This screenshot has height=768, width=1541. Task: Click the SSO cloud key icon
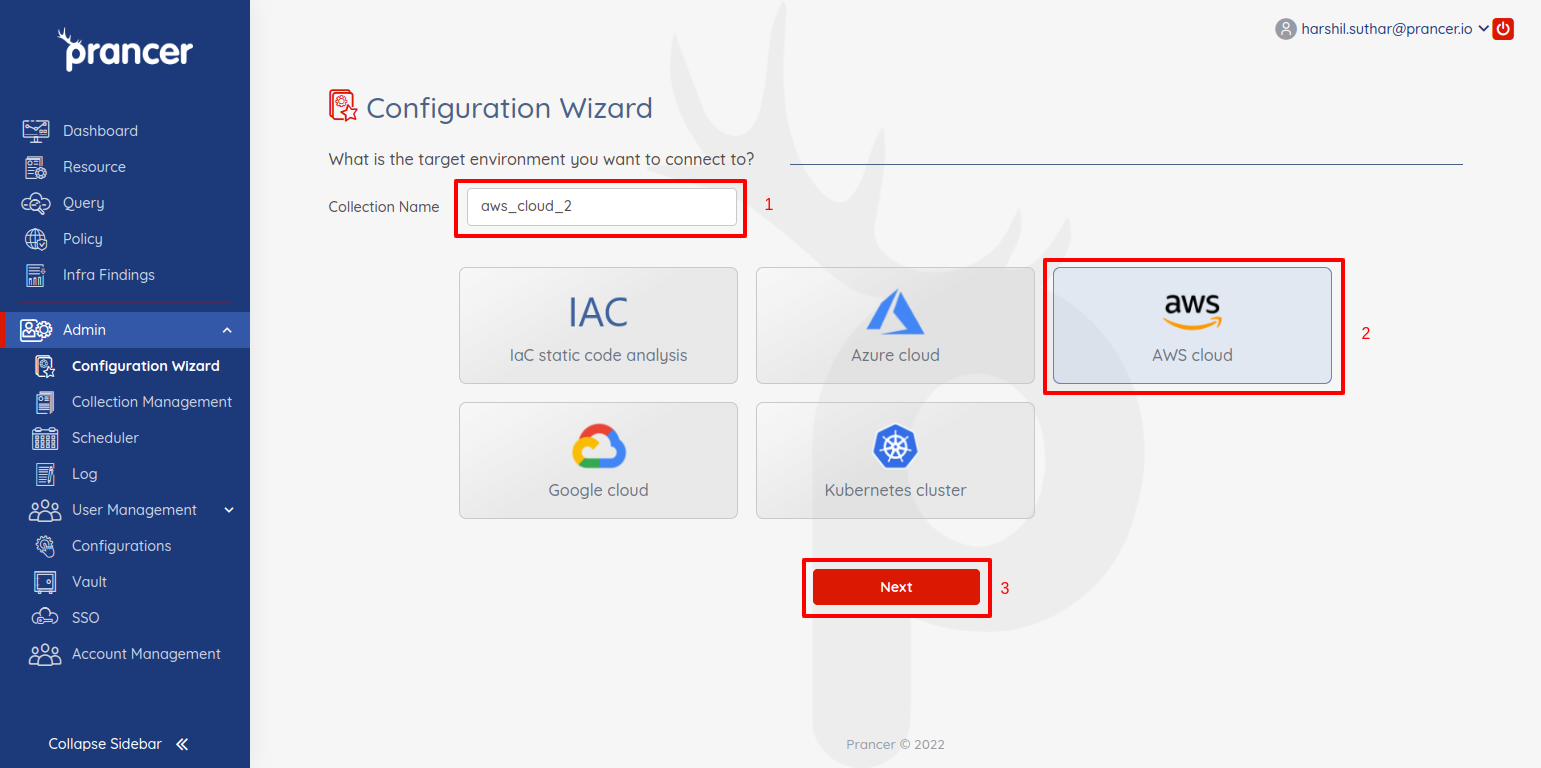point(45,618)
